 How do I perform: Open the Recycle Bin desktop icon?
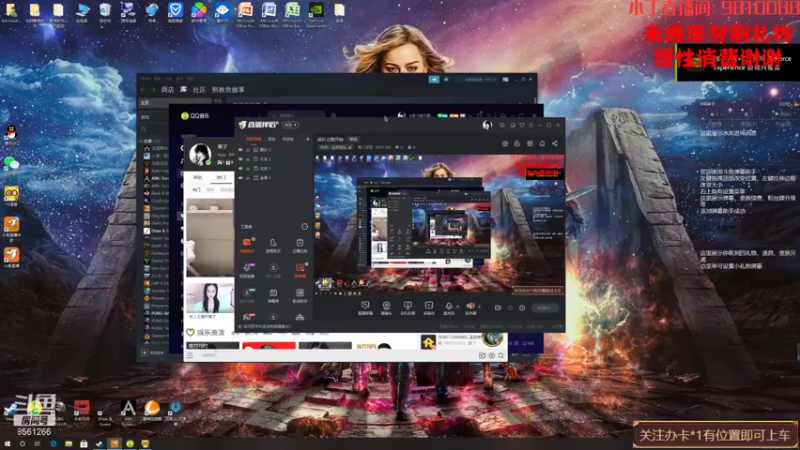tap(105, 12)
